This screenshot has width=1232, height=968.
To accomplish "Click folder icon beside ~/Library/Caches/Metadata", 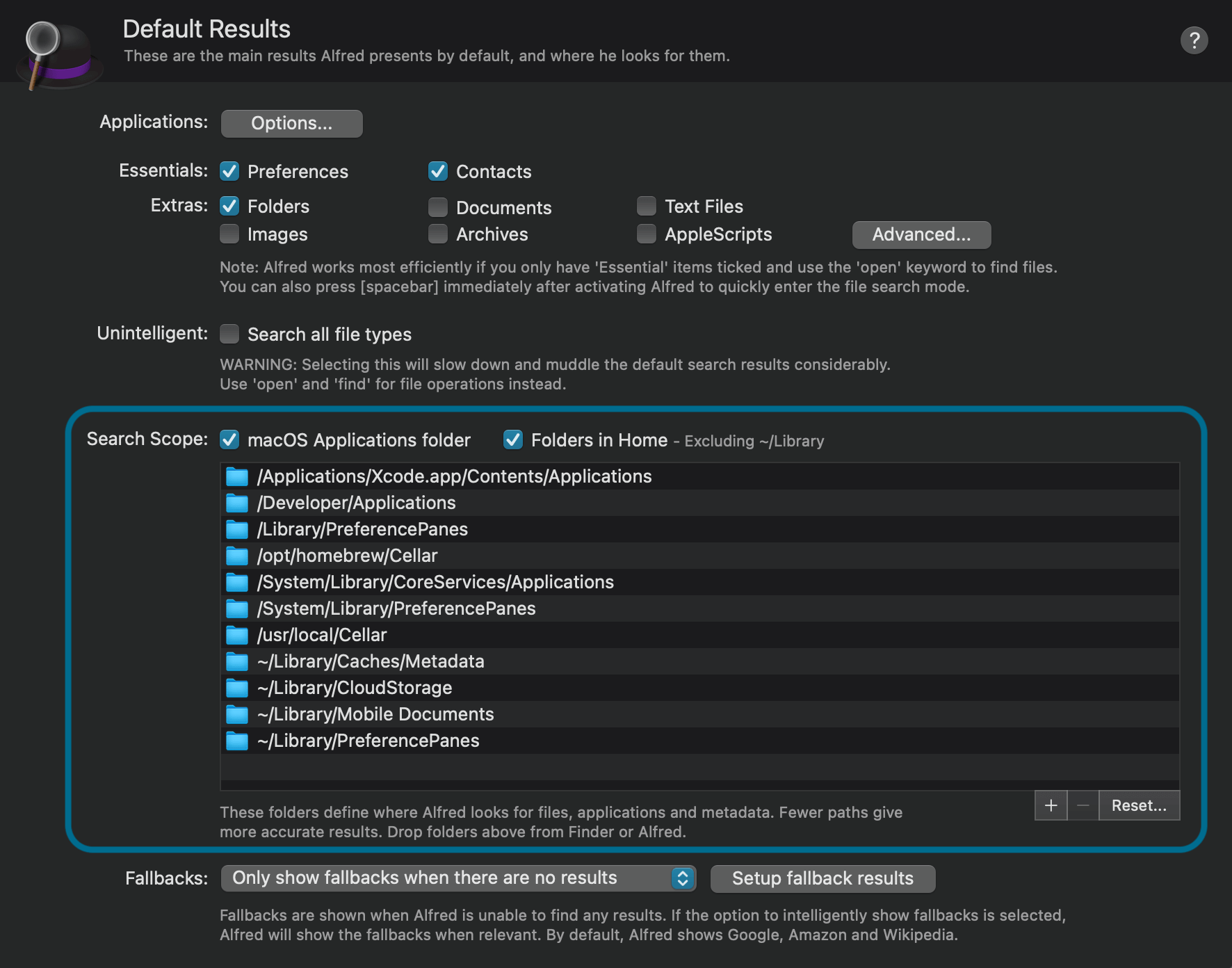I will coord(237,661).
